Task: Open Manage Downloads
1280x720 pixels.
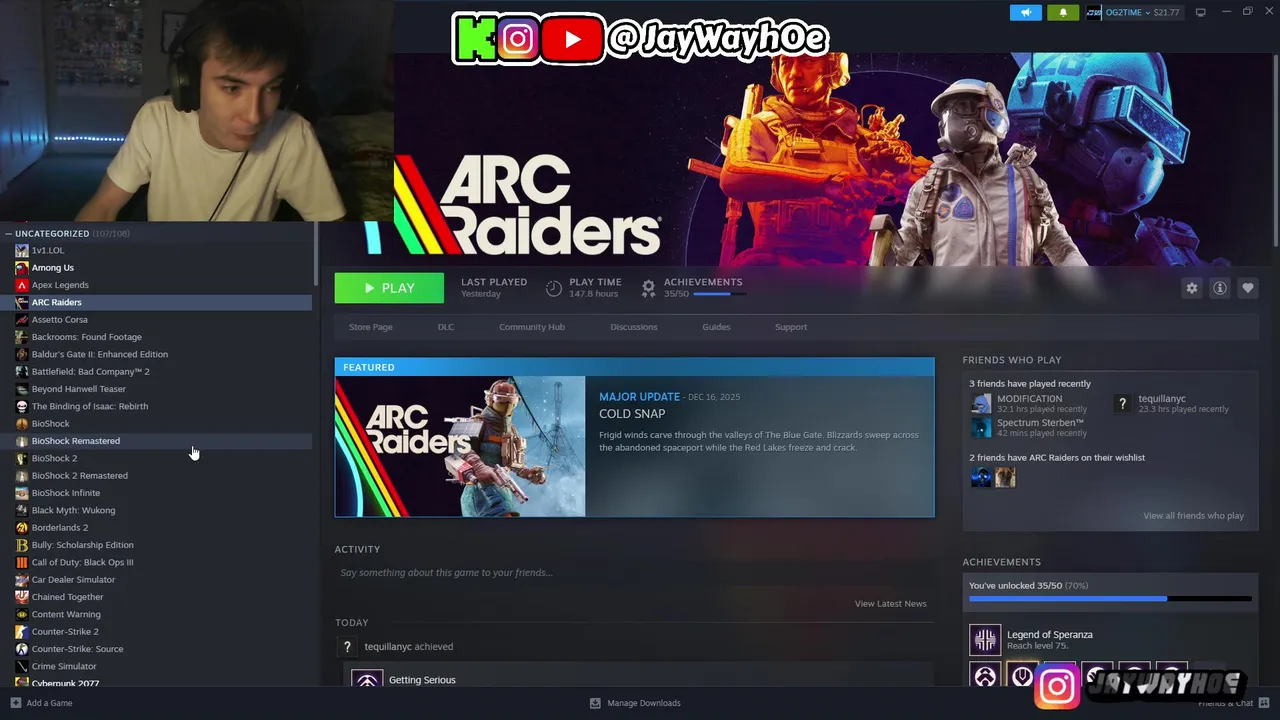Action: [x=635, y=703]
